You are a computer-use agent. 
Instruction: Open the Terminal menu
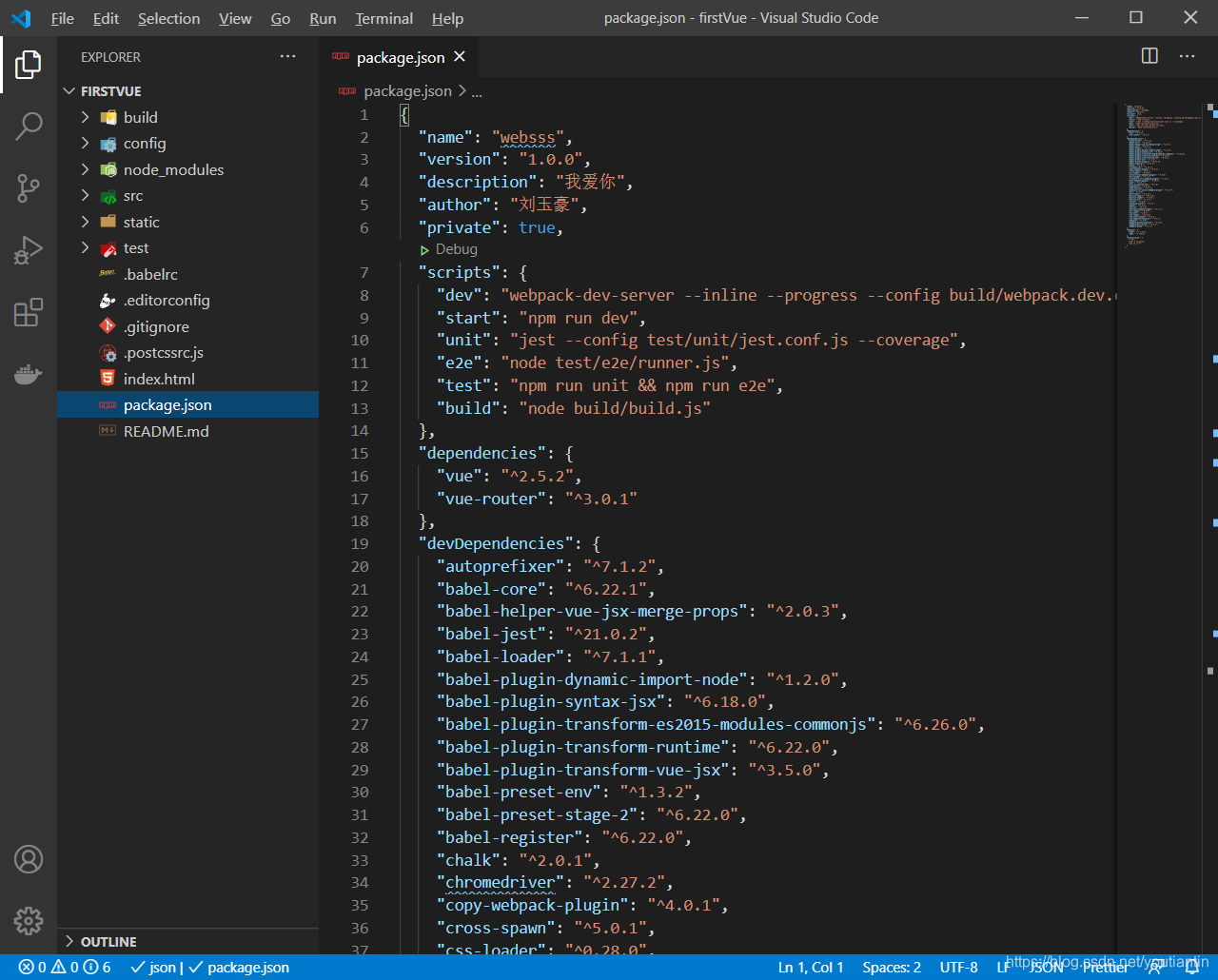[383, 18]
